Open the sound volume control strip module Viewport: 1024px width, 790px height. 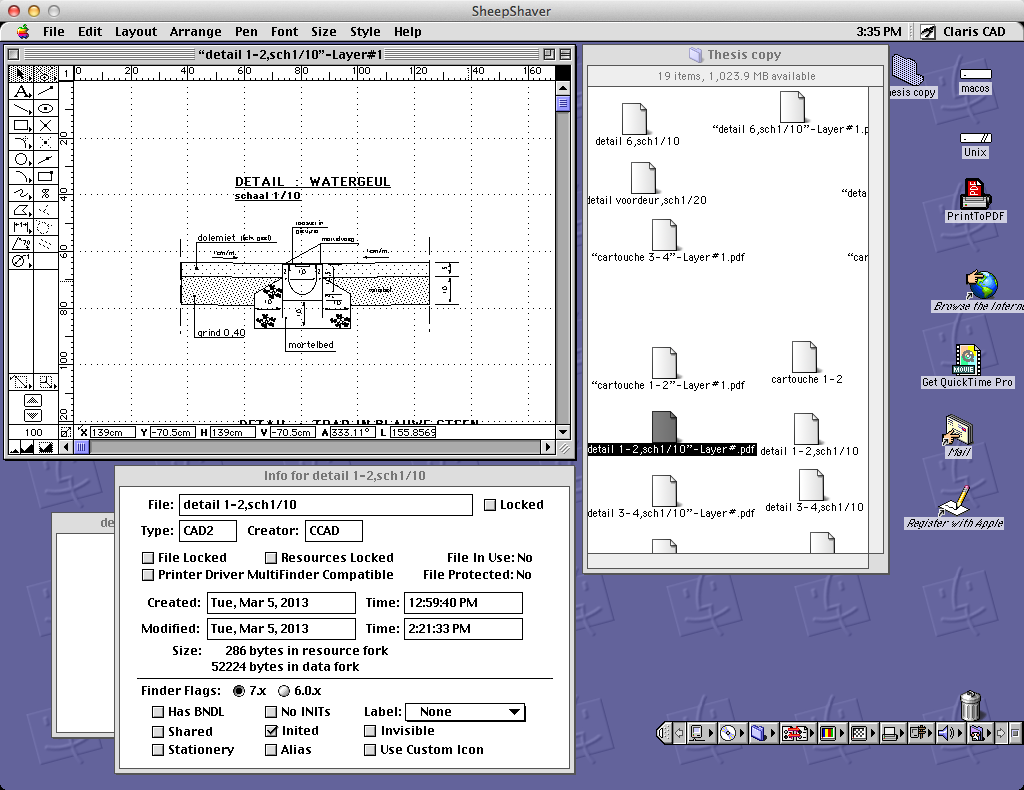pos(945,733)
